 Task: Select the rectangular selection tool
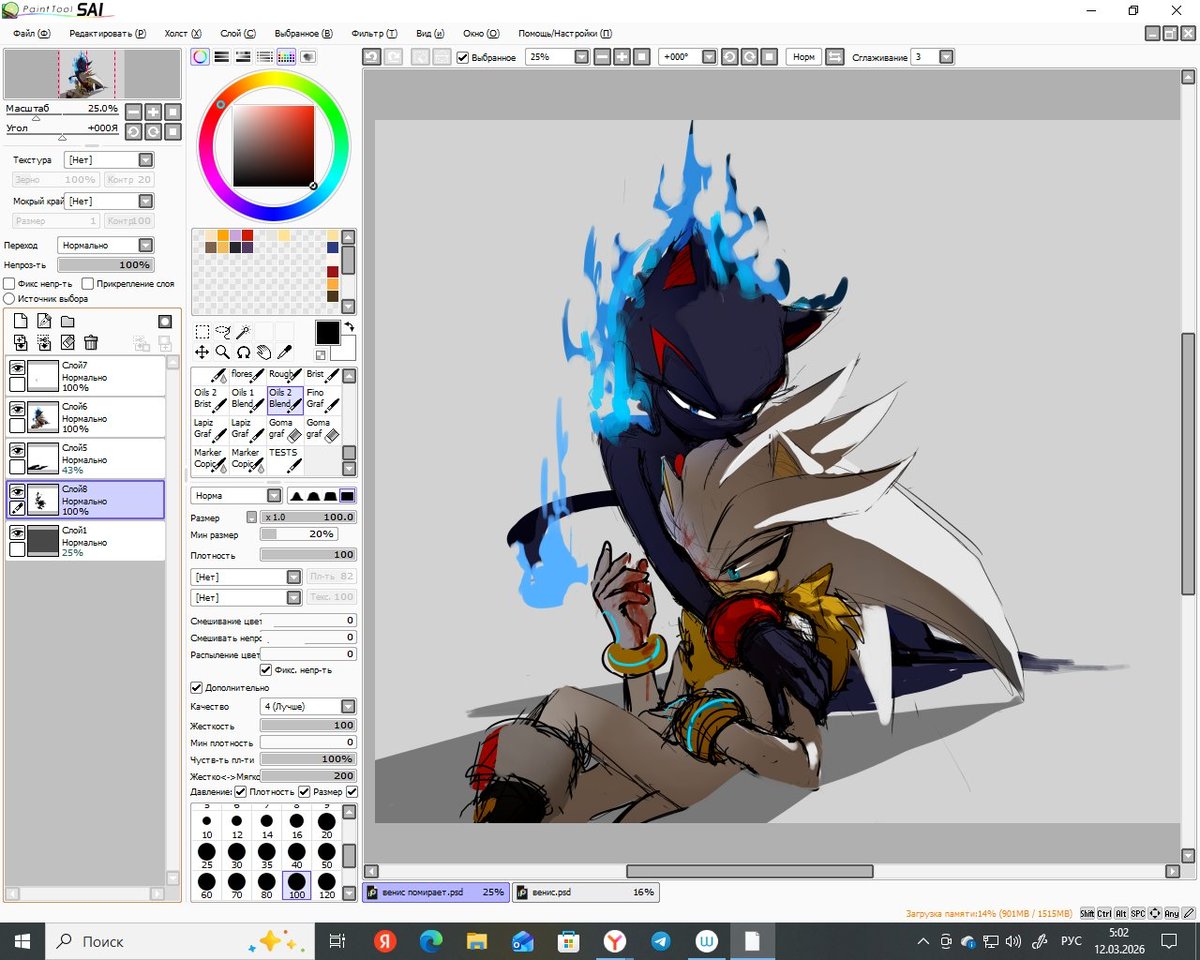(202, 331)
